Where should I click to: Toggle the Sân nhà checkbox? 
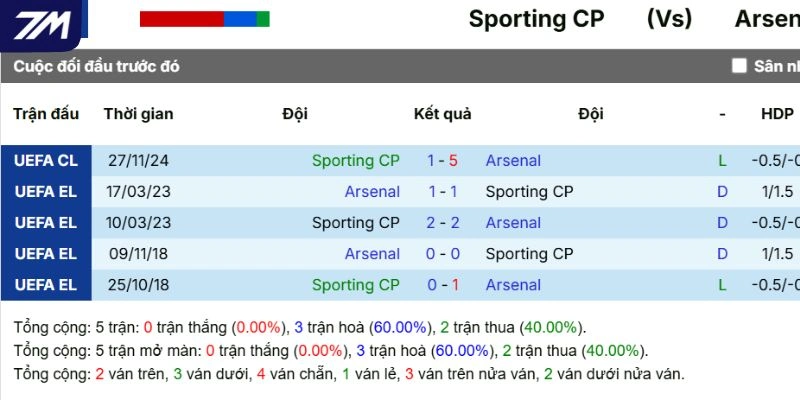739,66
